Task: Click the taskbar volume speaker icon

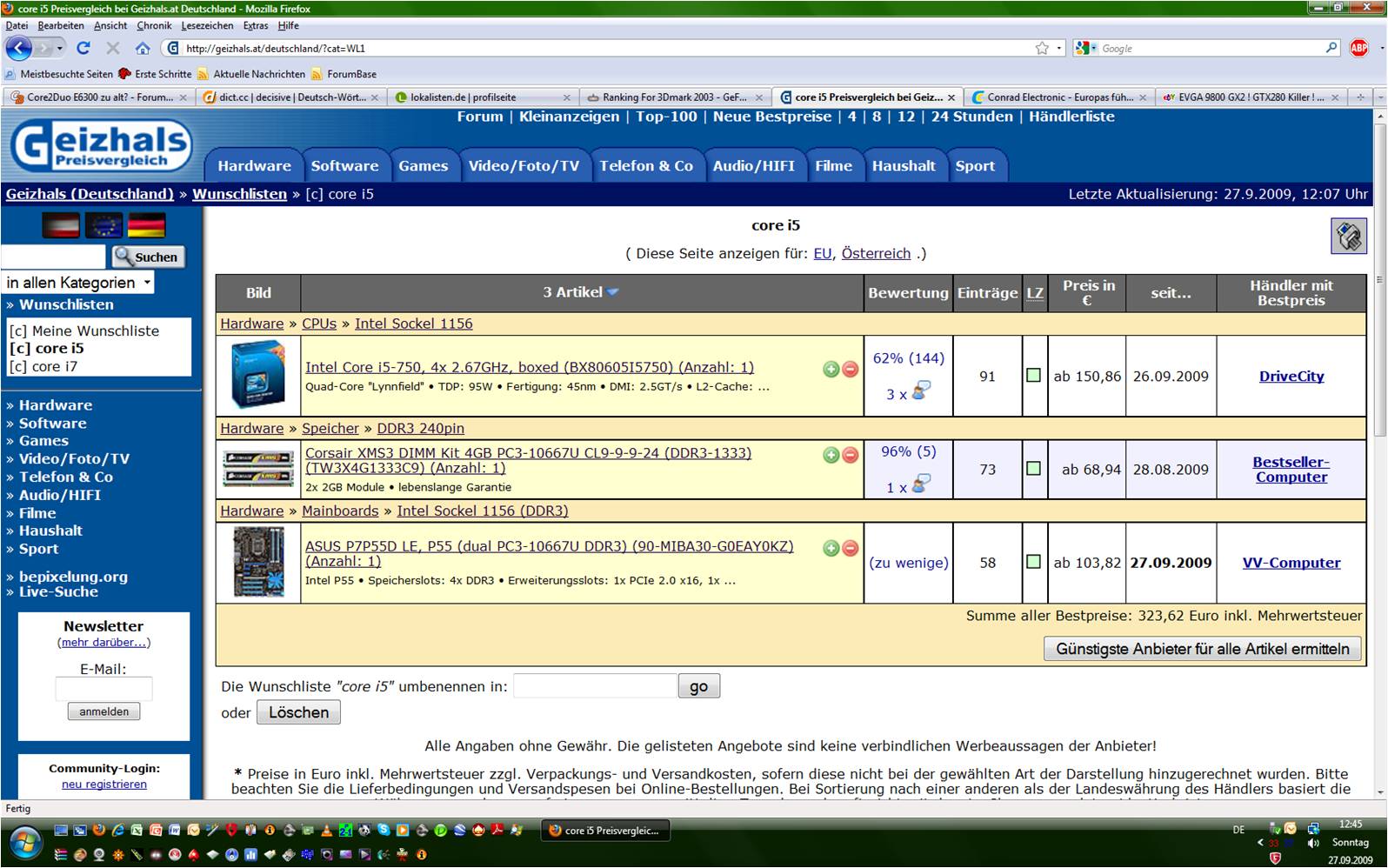Action: click(1313, 843)
